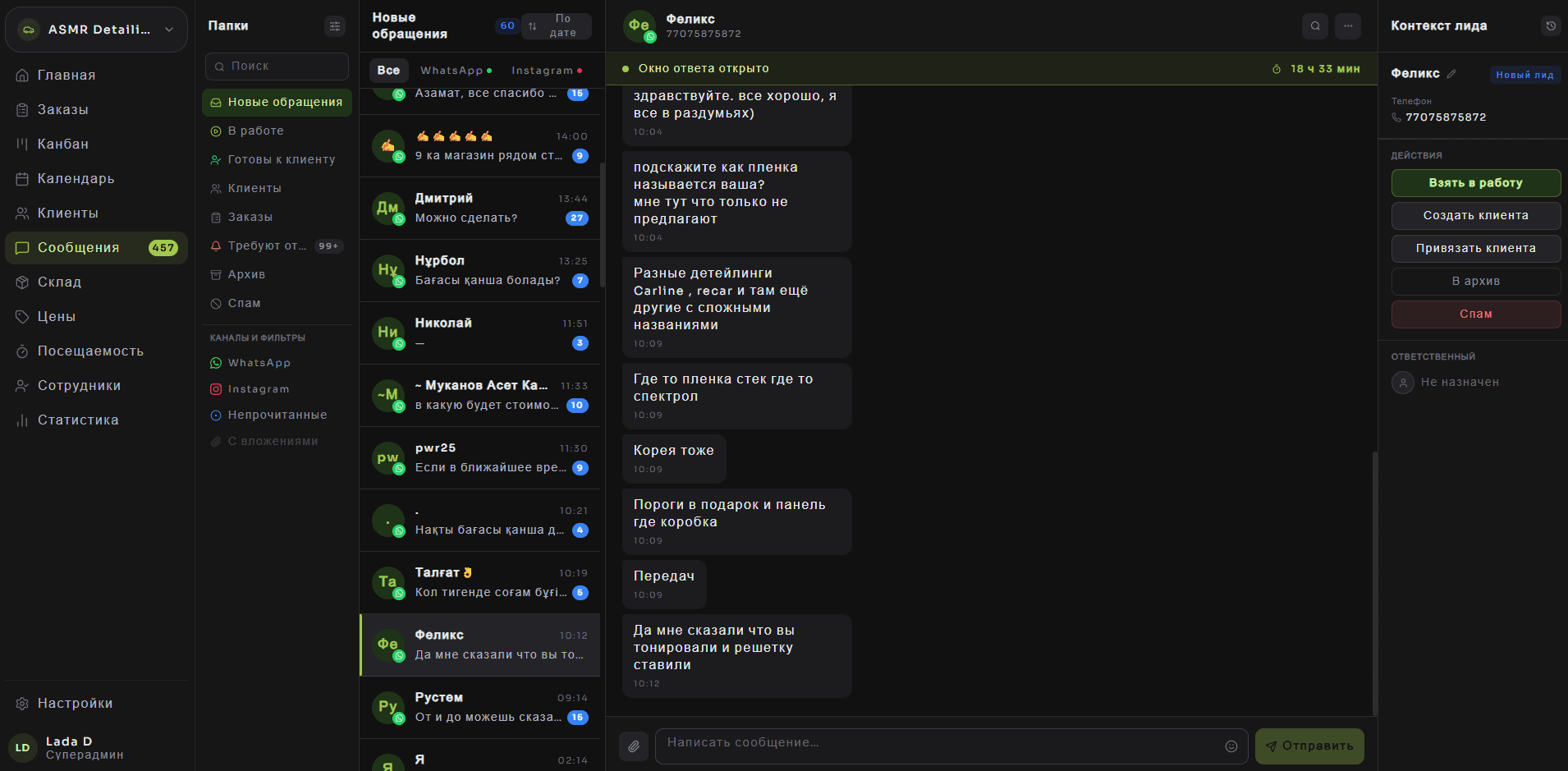
Task: Filter by Непрочитанные messages
Action: pos(277,415)
